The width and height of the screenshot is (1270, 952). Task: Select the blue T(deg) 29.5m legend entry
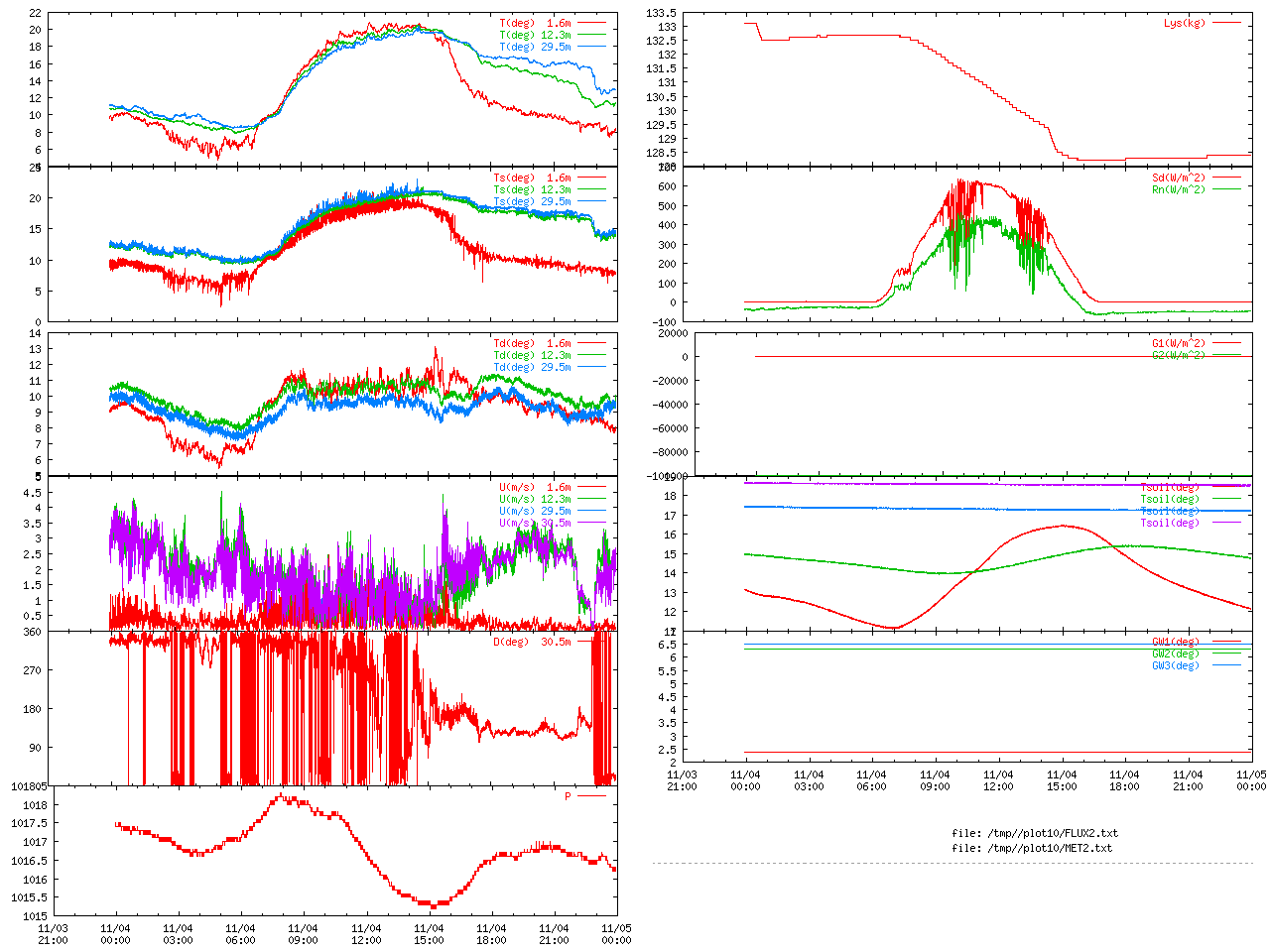point(536,47)
